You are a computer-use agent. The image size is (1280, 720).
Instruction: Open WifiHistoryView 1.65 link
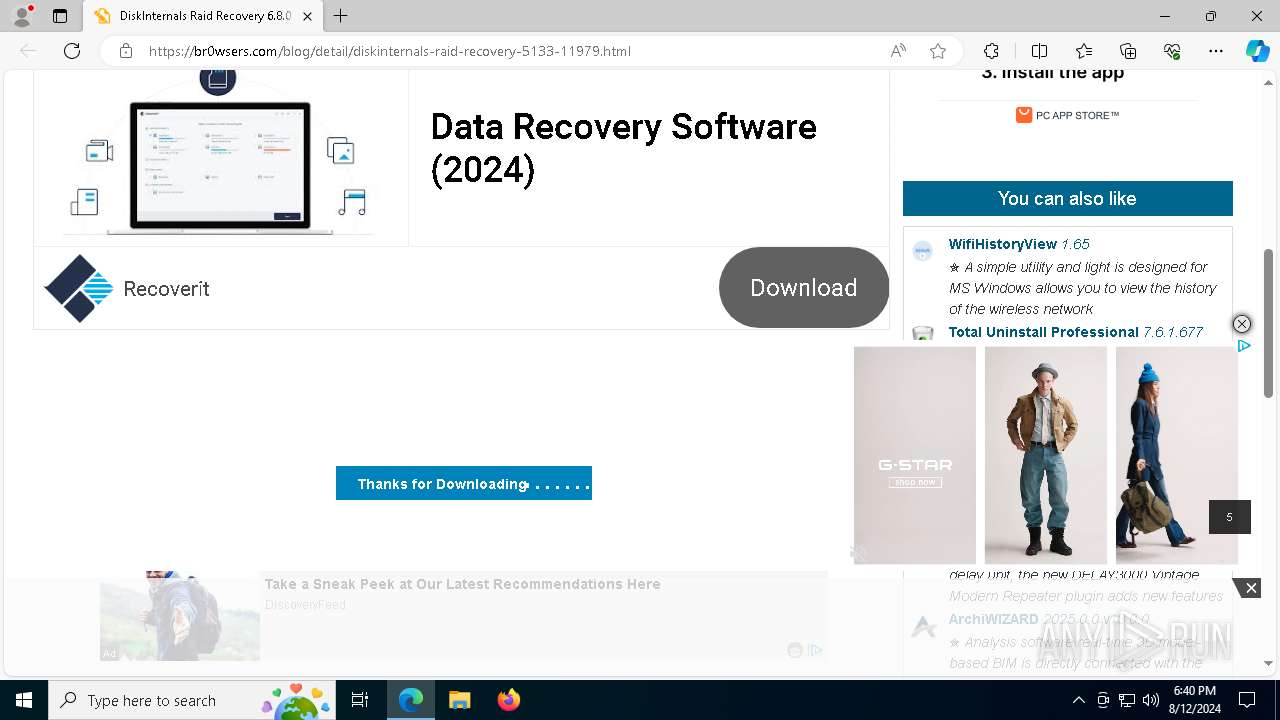click(1019, 244)
